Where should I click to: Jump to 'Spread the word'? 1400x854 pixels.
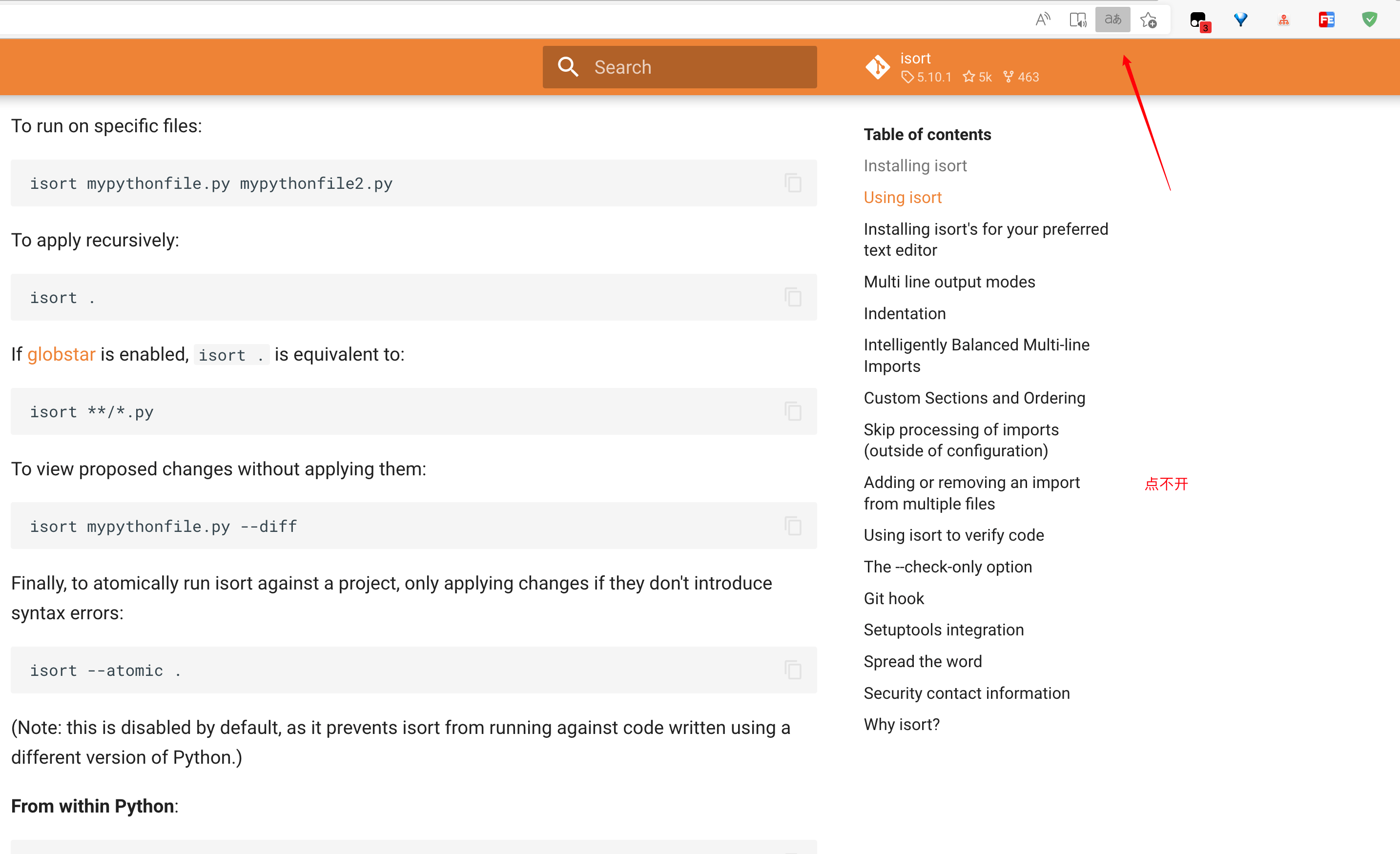(x=922, y=662)
